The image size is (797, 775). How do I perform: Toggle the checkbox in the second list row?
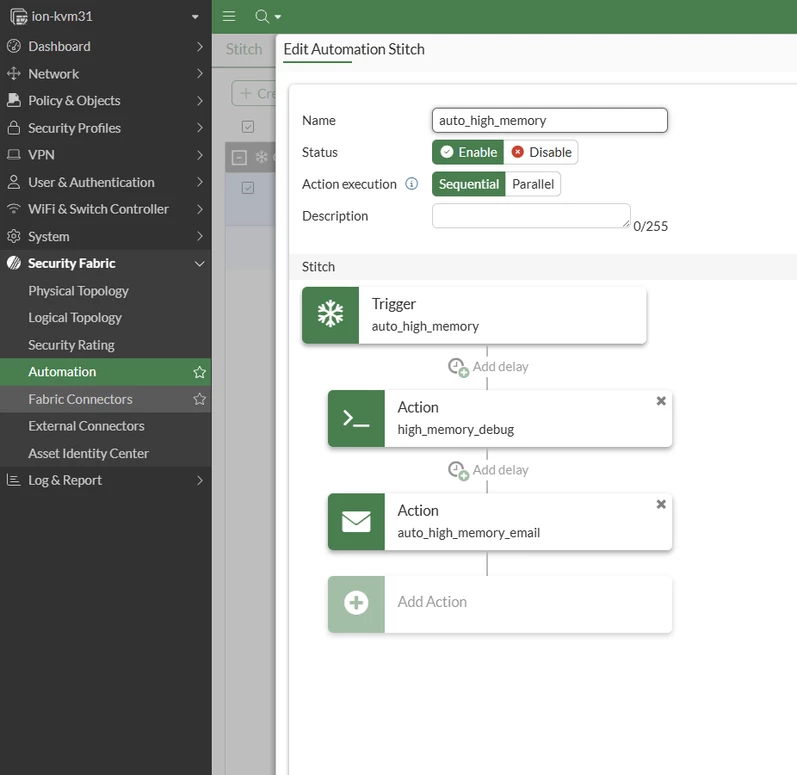tap(248, 188)
